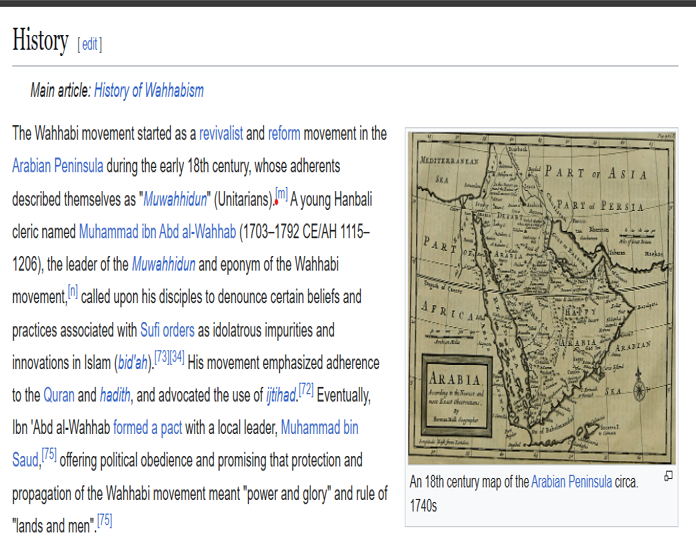Click the caption text '1740s'
696x541 pixels.
point(423,505)
